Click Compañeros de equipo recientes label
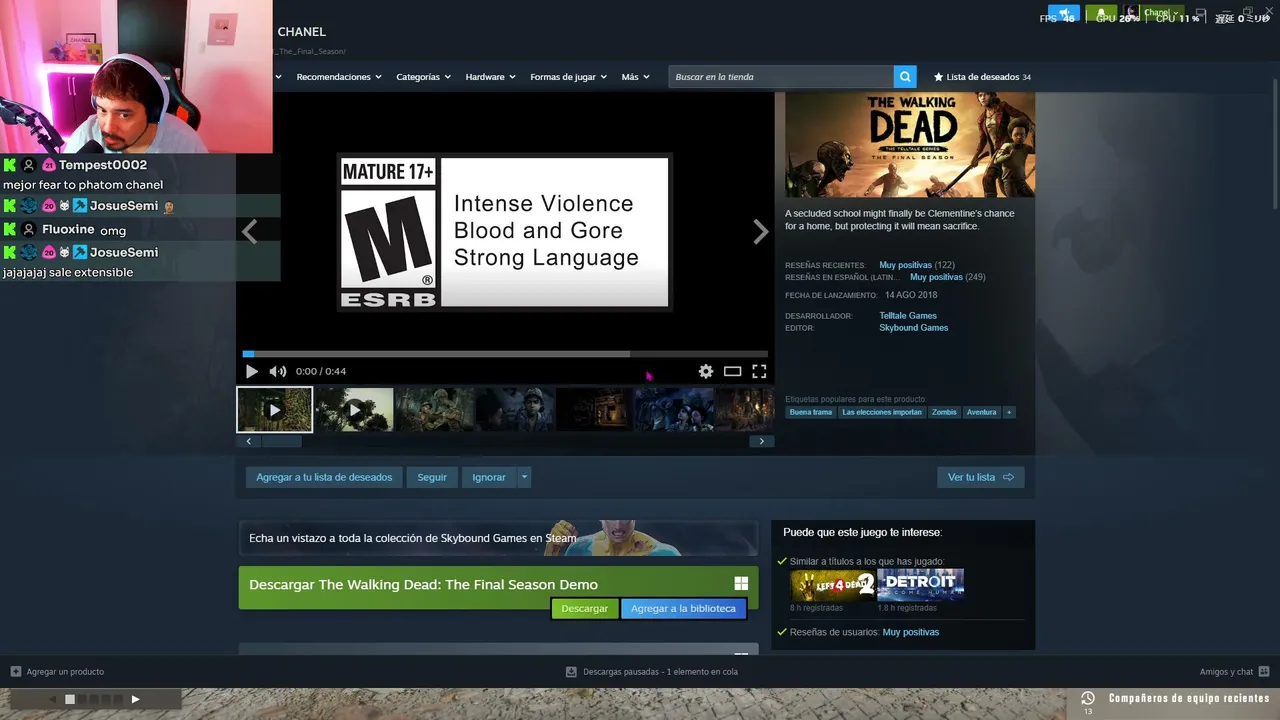 (1189, 698)
